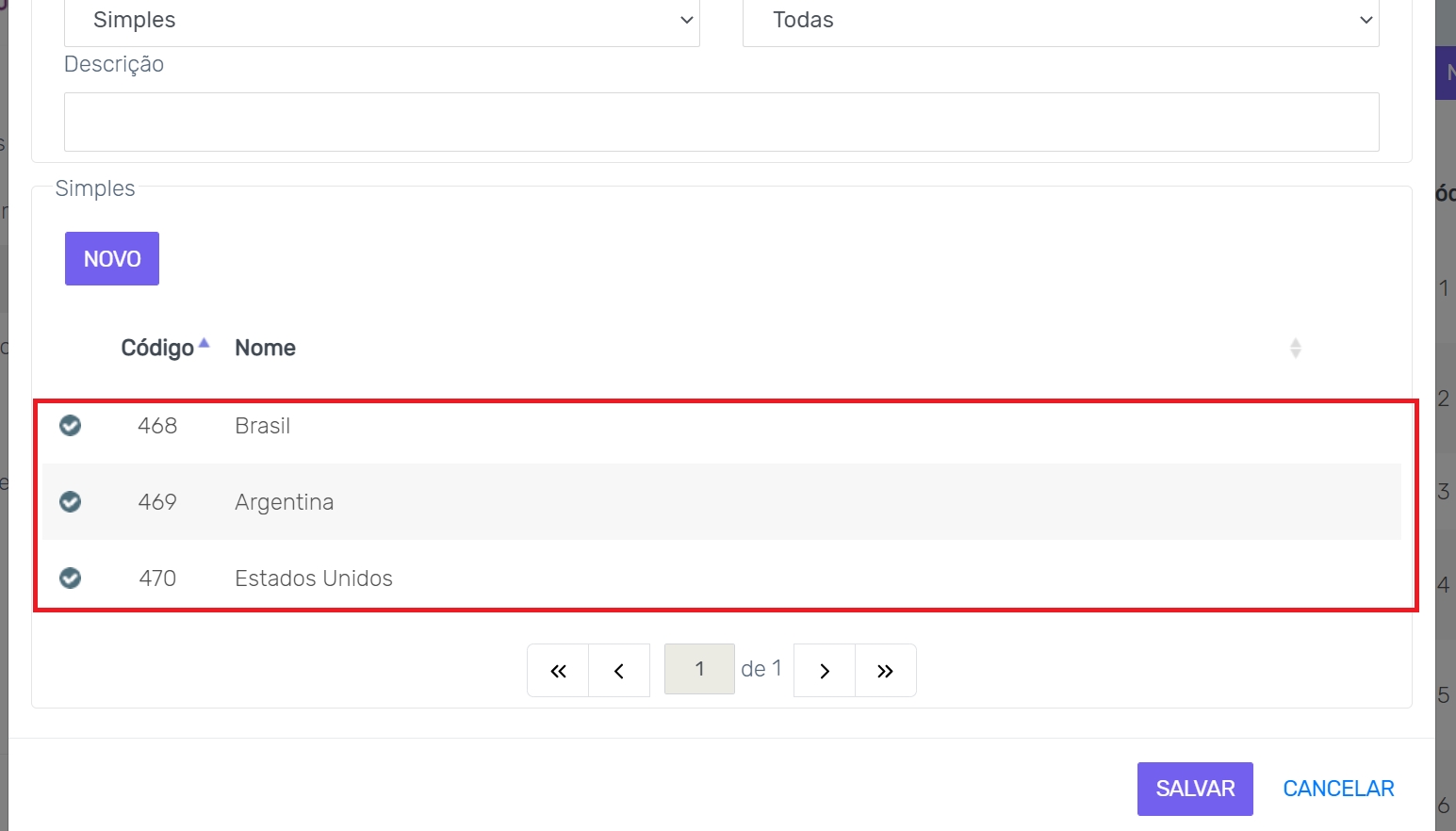The height and width of the screenshot is (831, 1456).
Task: Go to next page with right chevron
Action: pos(825,671)
